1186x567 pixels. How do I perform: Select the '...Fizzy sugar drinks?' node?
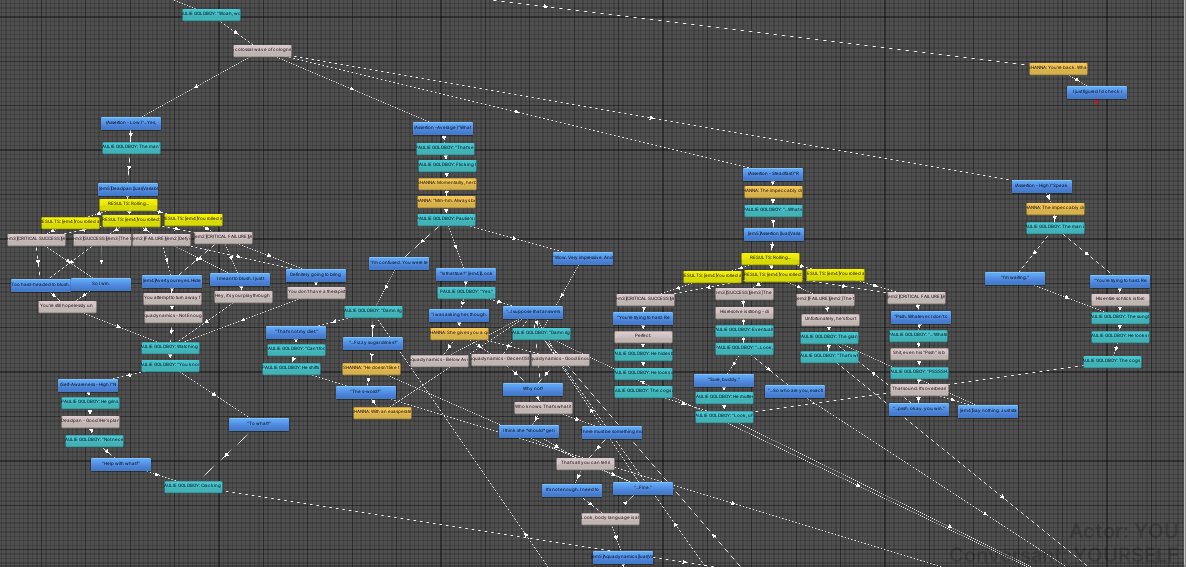click(x=373, y=343)
